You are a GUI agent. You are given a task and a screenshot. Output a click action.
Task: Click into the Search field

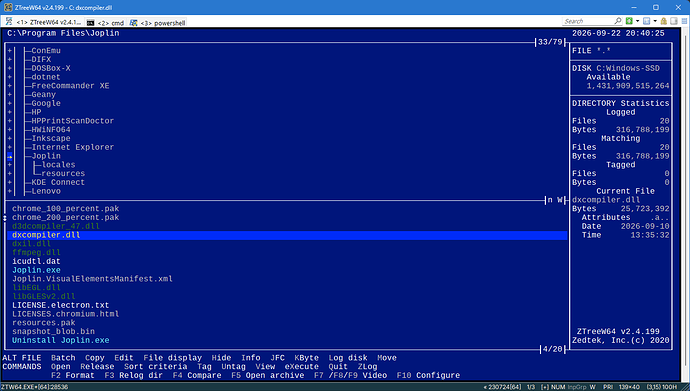coord(588,21)
